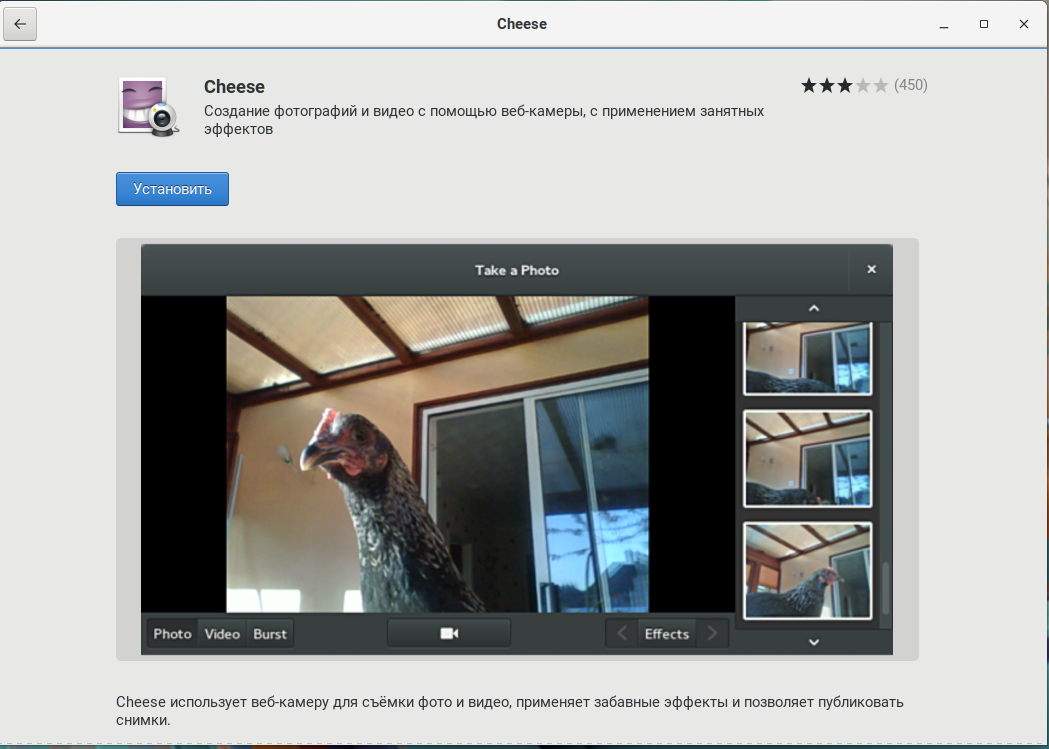Open the (450) reviews count
This screenshot has height=749, width=1049.
coord(910,86)
